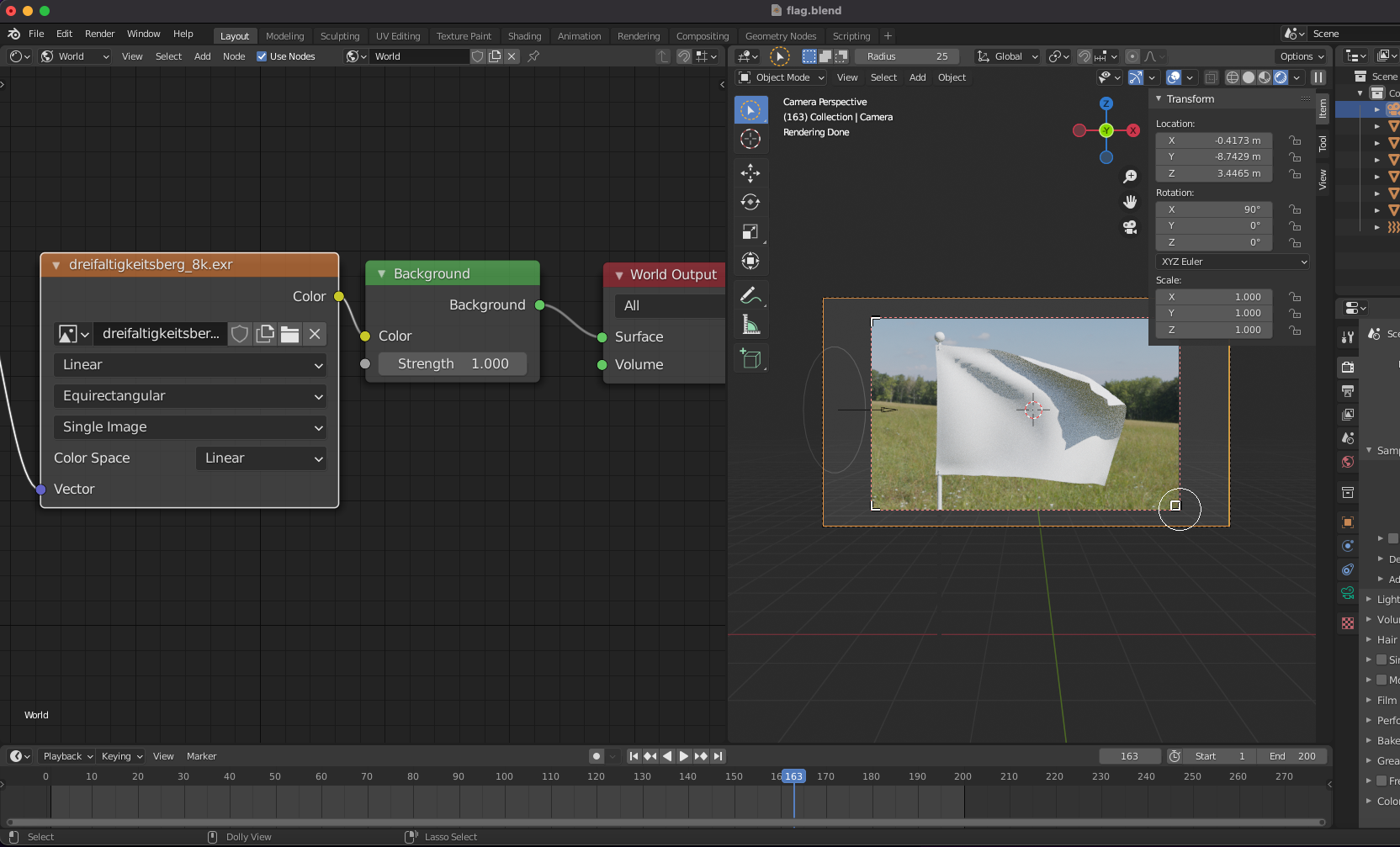Open the XYZ Euler rotation mode dropdown
The image size is (1400, 847).
(1233, 262)
